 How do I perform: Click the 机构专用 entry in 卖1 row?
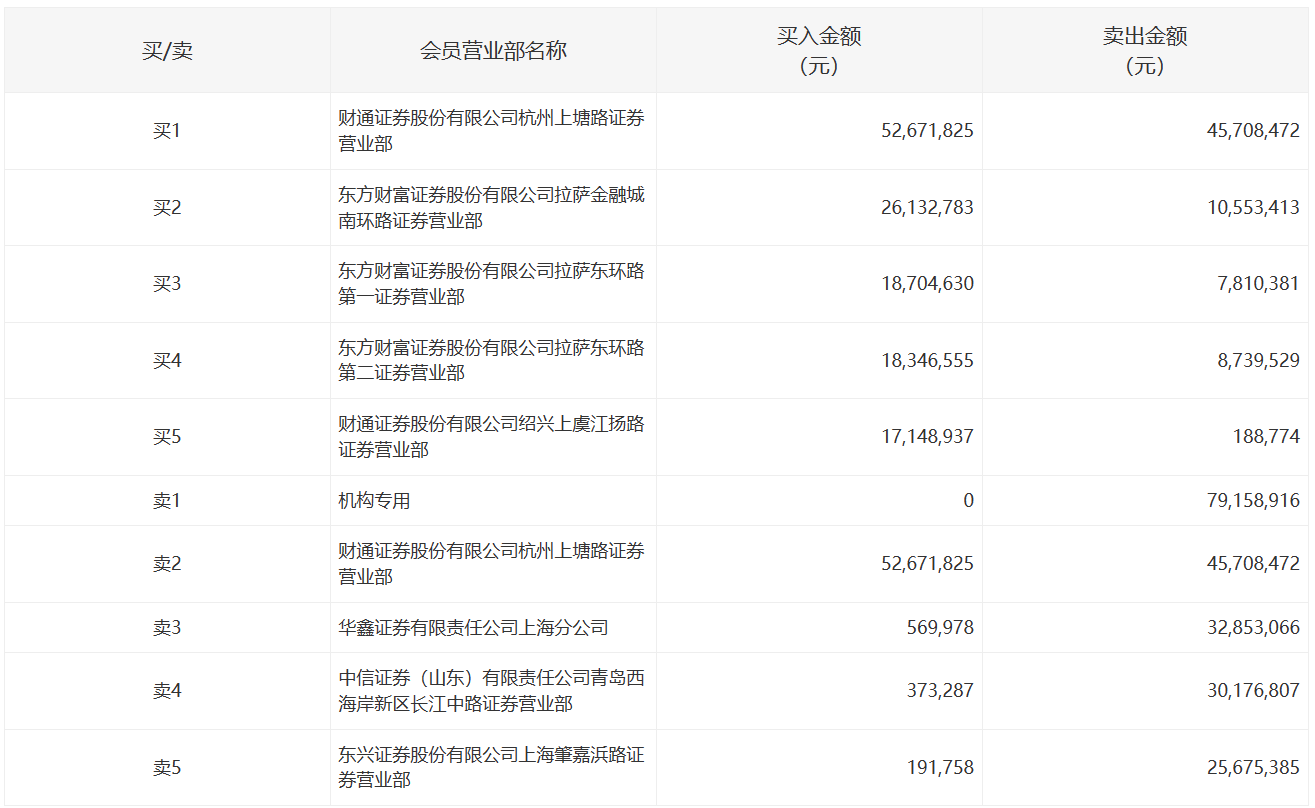pyautogui.click(x=375, y=501)
